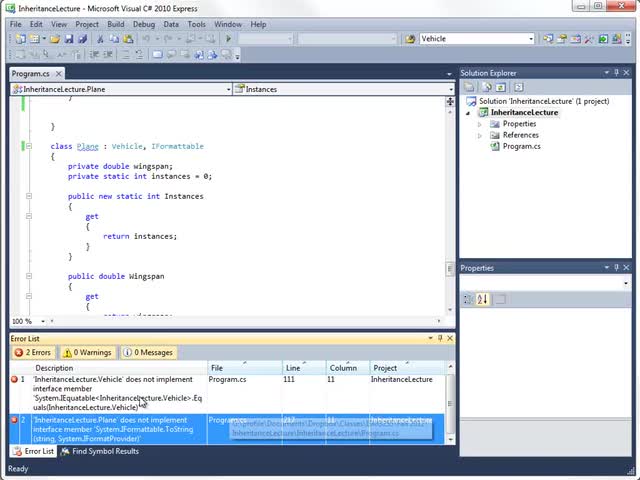Click the Description column header
Screen dimensions: 640x480
(x=55, y=368)
